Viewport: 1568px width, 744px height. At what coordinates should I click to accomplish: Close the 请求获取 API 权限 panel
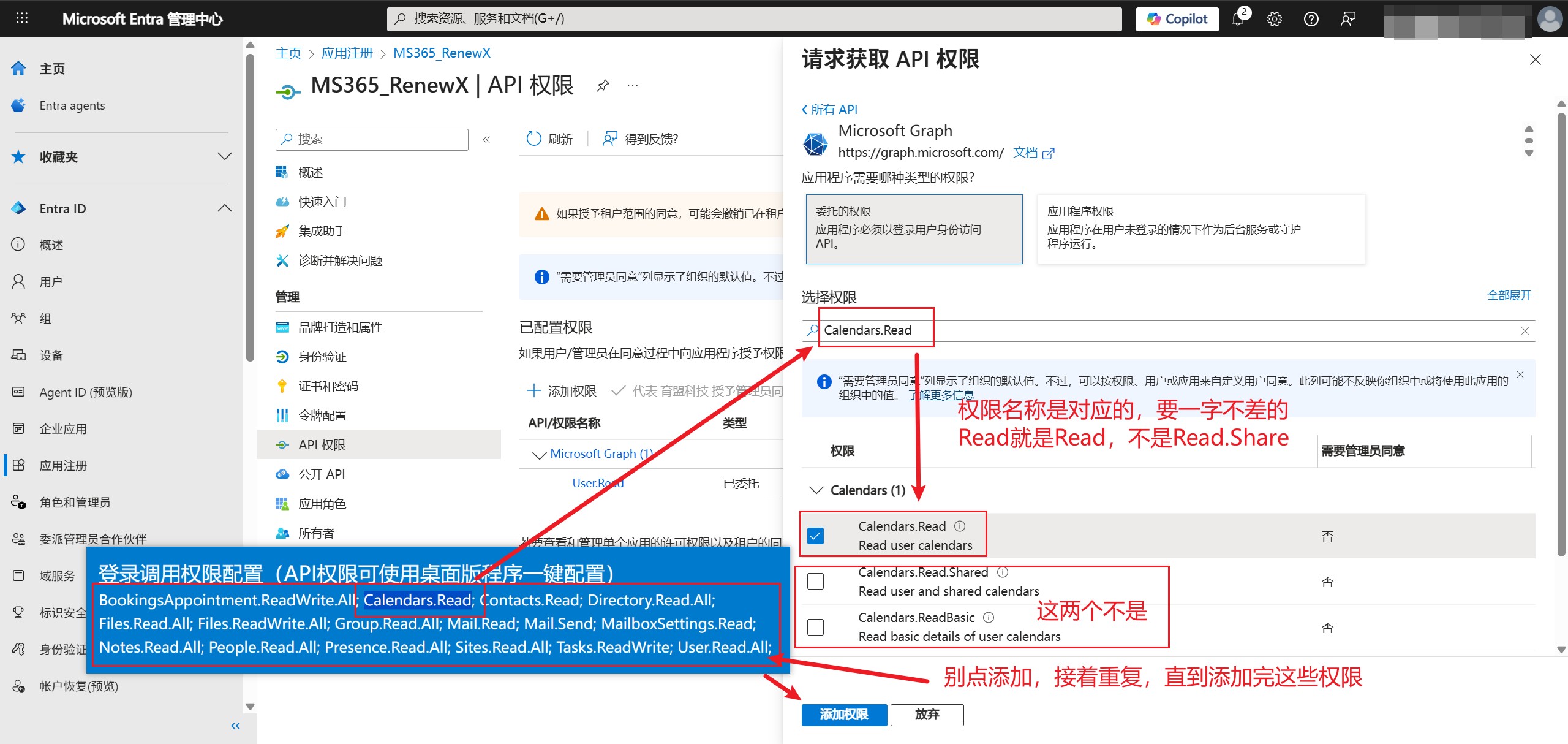point(1536,59)
